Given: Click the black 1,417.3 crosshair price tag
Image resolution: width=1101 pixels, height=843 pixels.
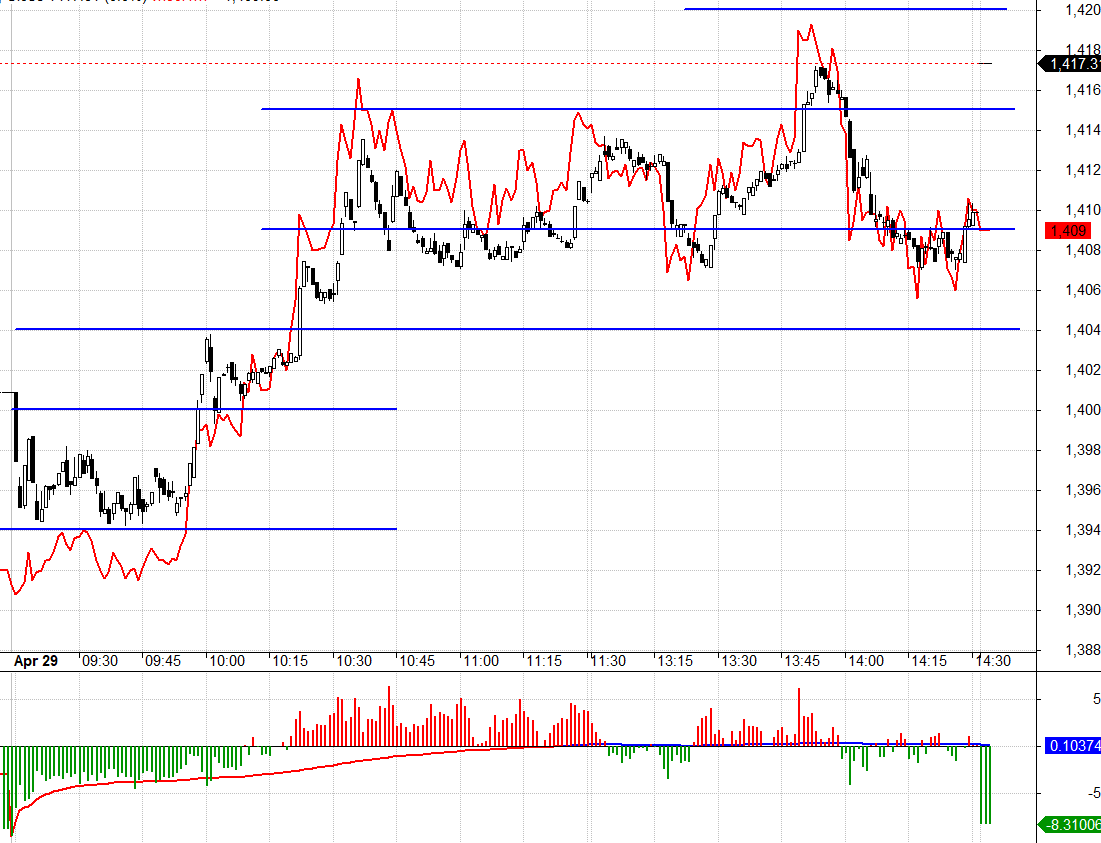Looking at the screenshot, I should pos(1071,64).
